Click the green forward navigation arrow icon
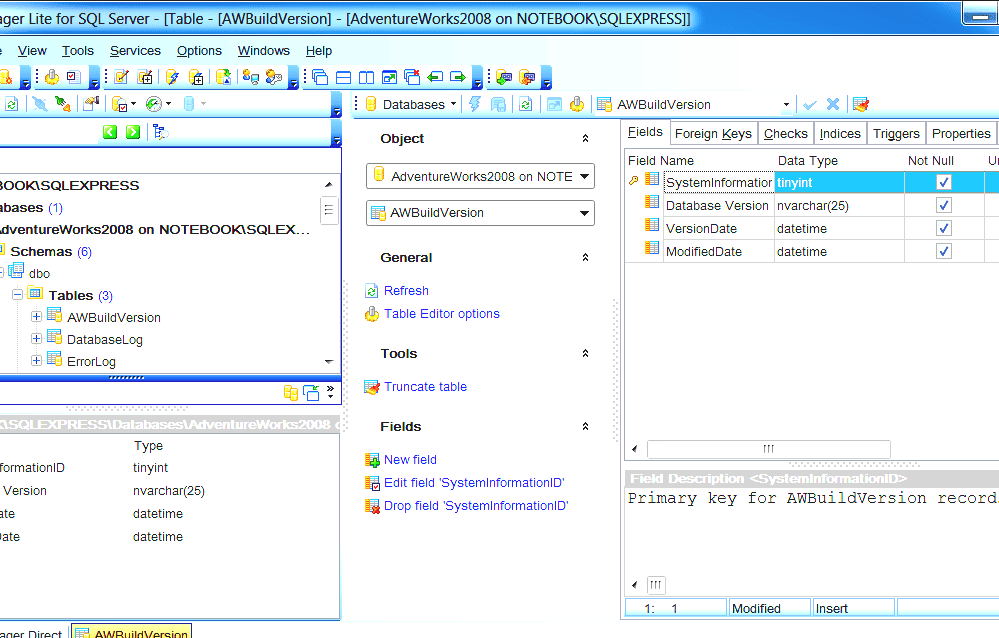This screenshot has height=638, width=999. tap(459, 77)
